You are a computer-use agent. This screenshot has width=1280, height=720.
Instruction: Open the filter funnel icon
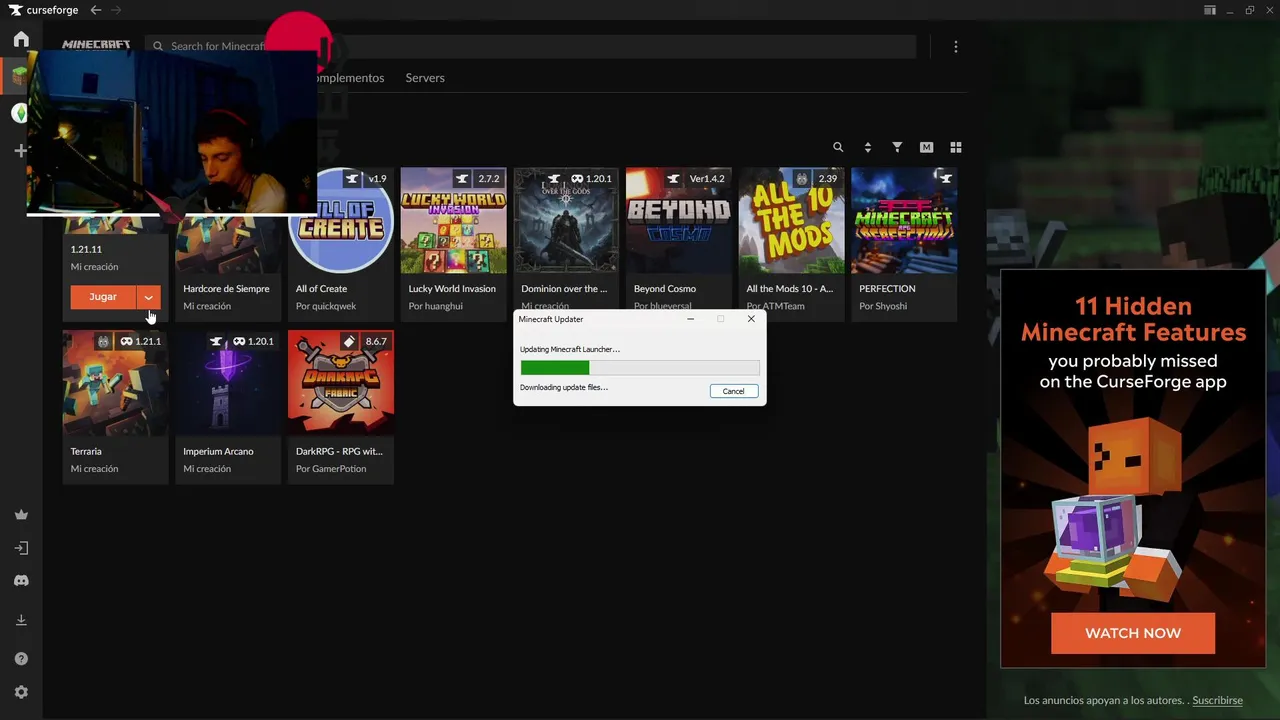(x=897, y=147)
